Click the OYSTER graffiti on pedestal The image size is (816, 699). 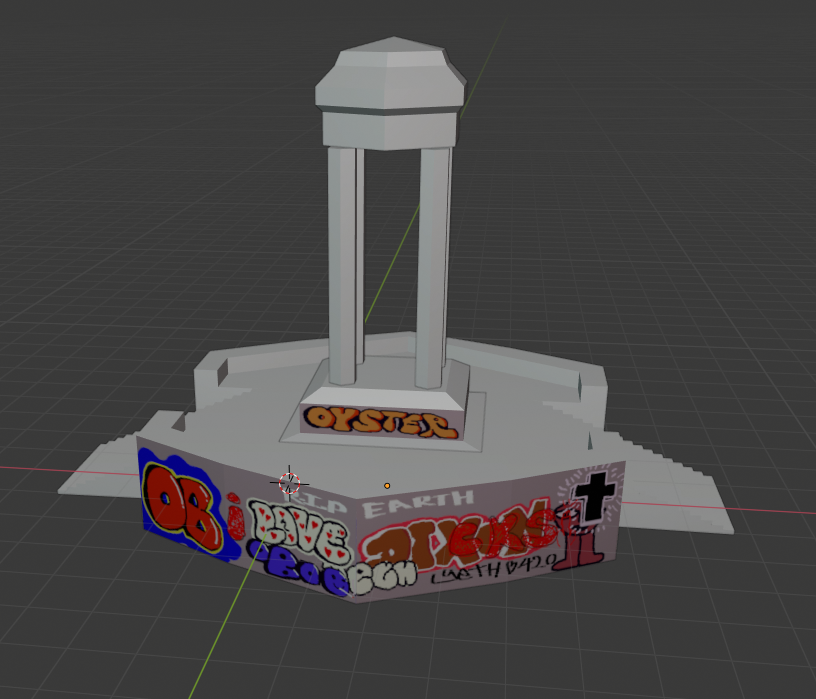click(381, 422)
